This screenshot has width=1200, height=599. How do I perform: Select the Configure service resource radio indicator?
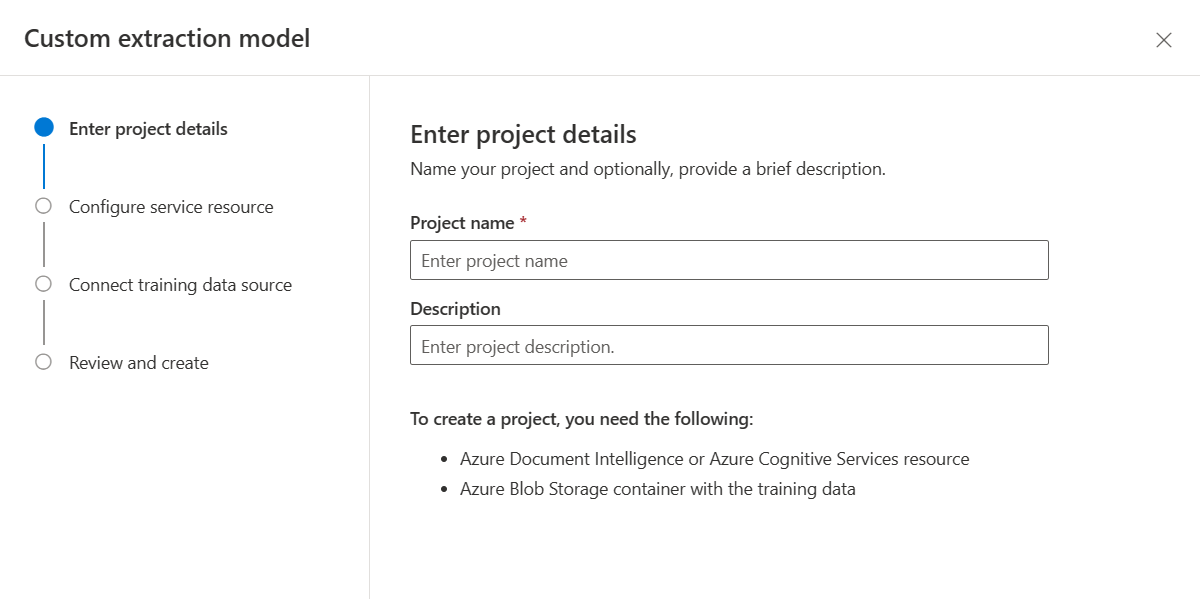pyautogui.click(x=44, y=206)
